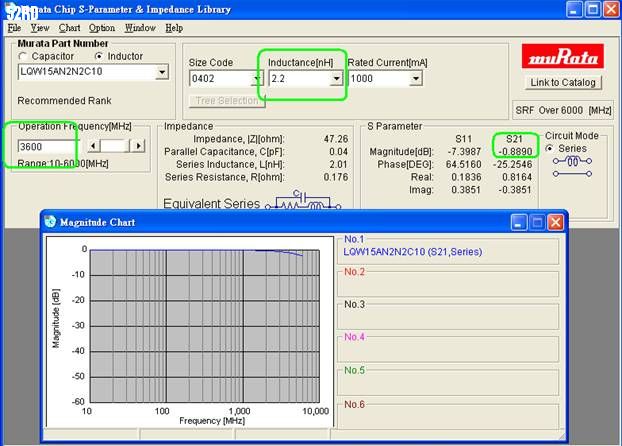Click the Series Inductance value 2.01
Image resolution: width=622 pixels, height=446 pixels.
click(x=338, y=164)
